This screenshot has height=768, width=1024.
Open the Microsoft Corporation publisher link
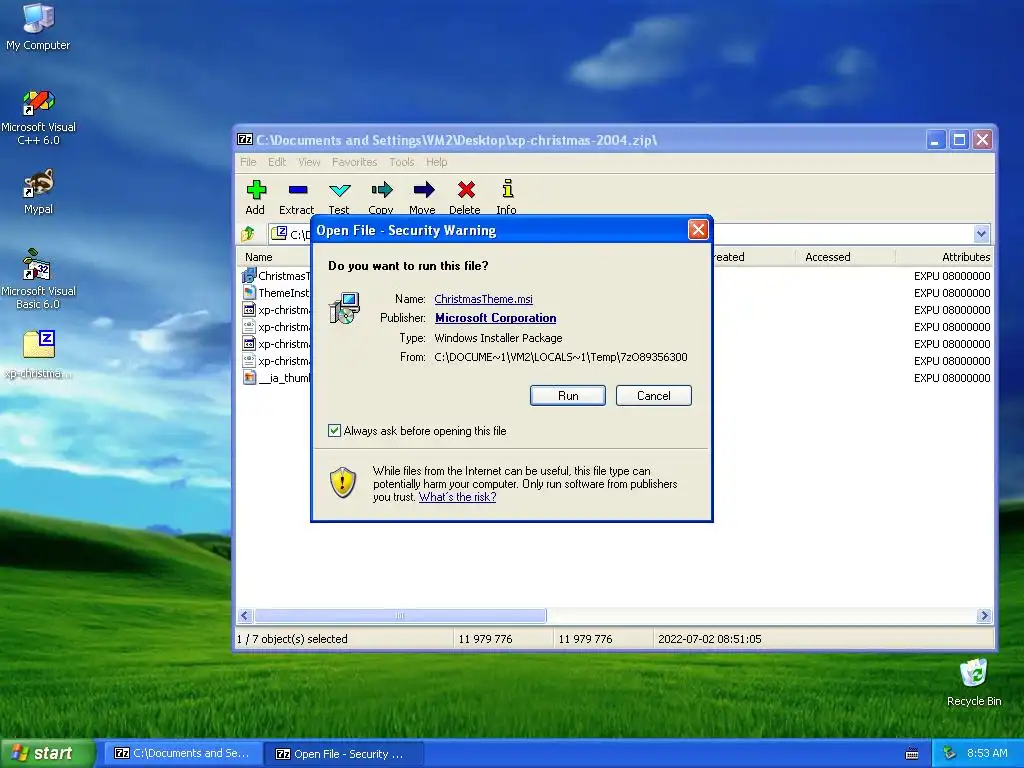point(496,318)
